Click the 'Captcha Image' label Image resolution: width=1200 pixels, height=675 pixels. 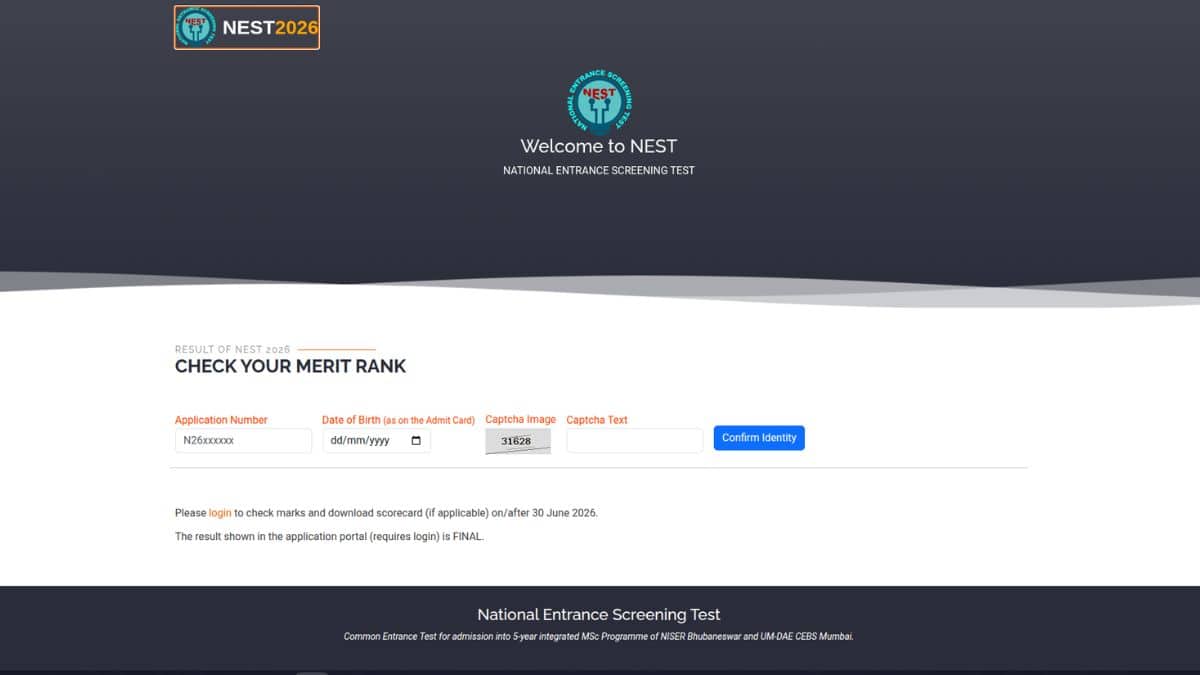pyautogui.click(x=520, y=420)
